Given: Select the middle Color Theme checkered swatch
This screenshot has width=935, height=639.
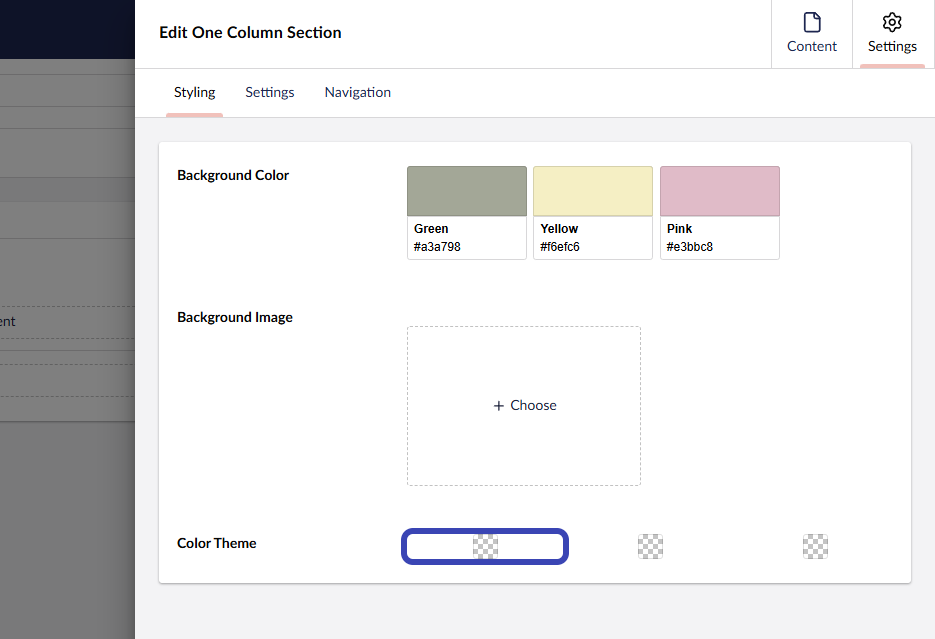Looking at the screenshot, I should coord(650,546).
